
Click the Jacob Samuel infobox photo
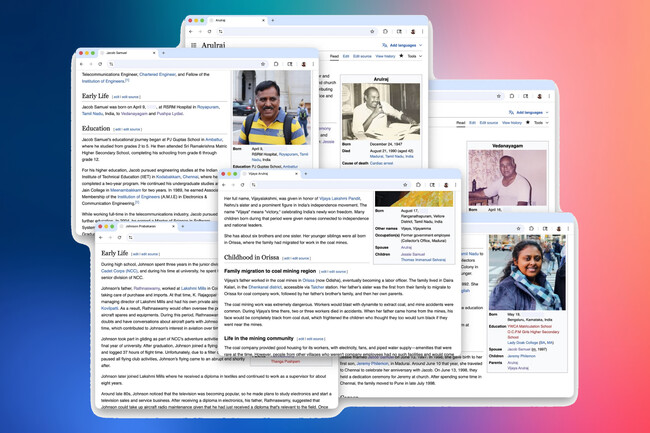pos(271,107)
